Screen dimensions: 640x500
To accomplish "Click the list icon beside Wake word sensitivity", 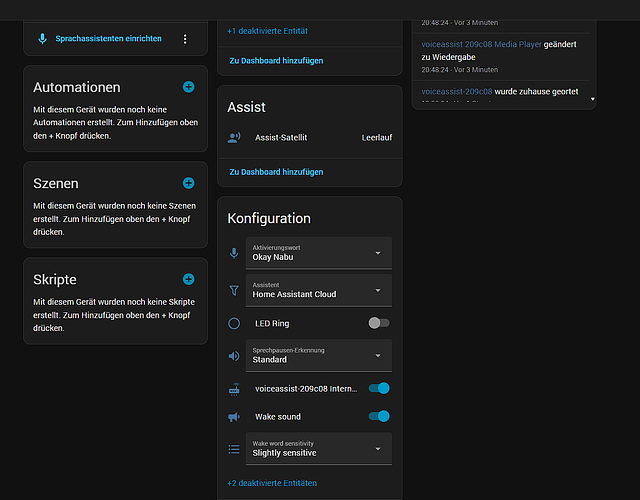I will (x=234, y=449).
